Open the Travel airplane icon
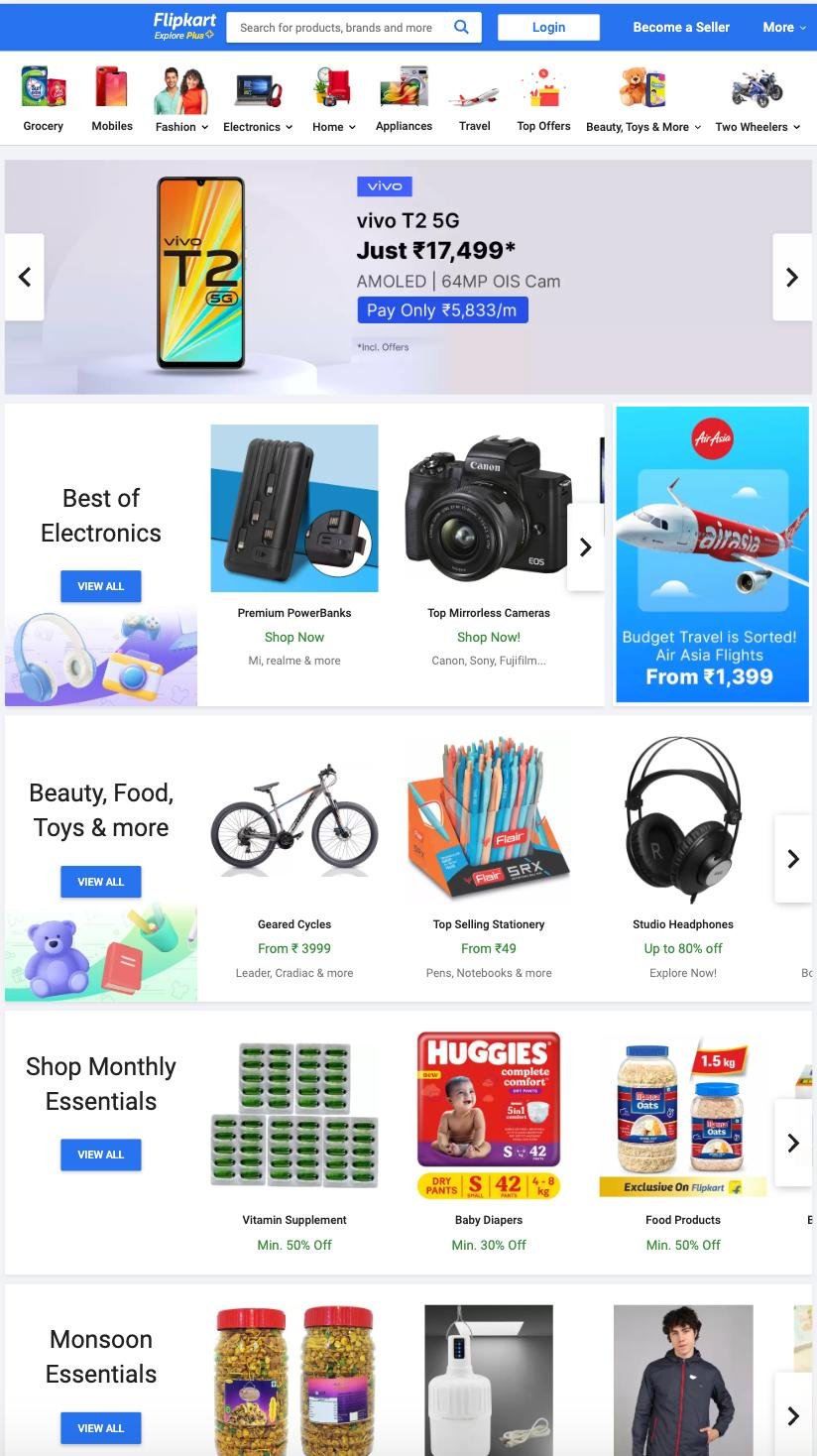This screenshot has width=817, height=1456. [474, 97]
